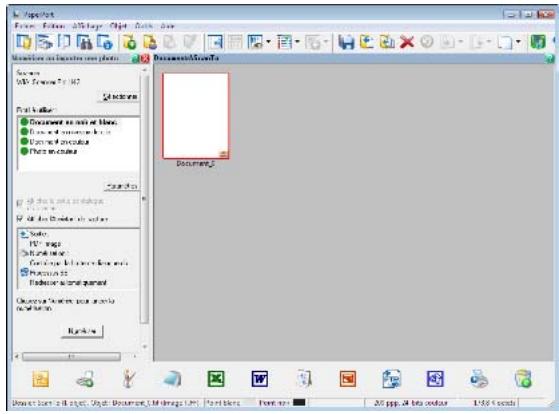Click the Paramètres button below profile list
The image size is (559, 414).
click(122, 186)
